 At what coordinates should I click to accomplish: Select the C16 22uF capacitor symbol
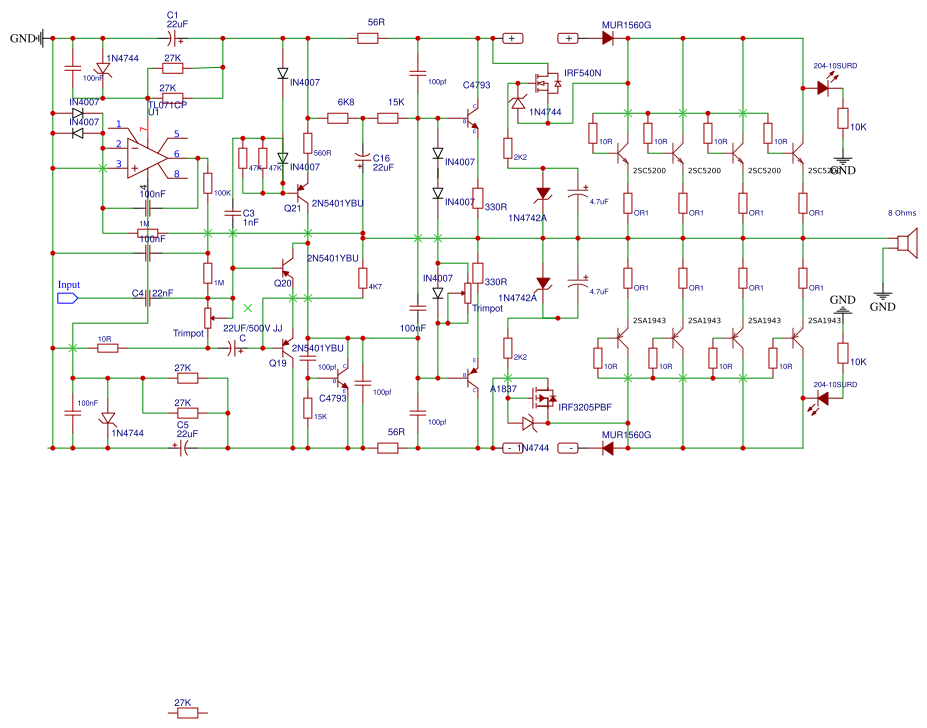point(362,159)
